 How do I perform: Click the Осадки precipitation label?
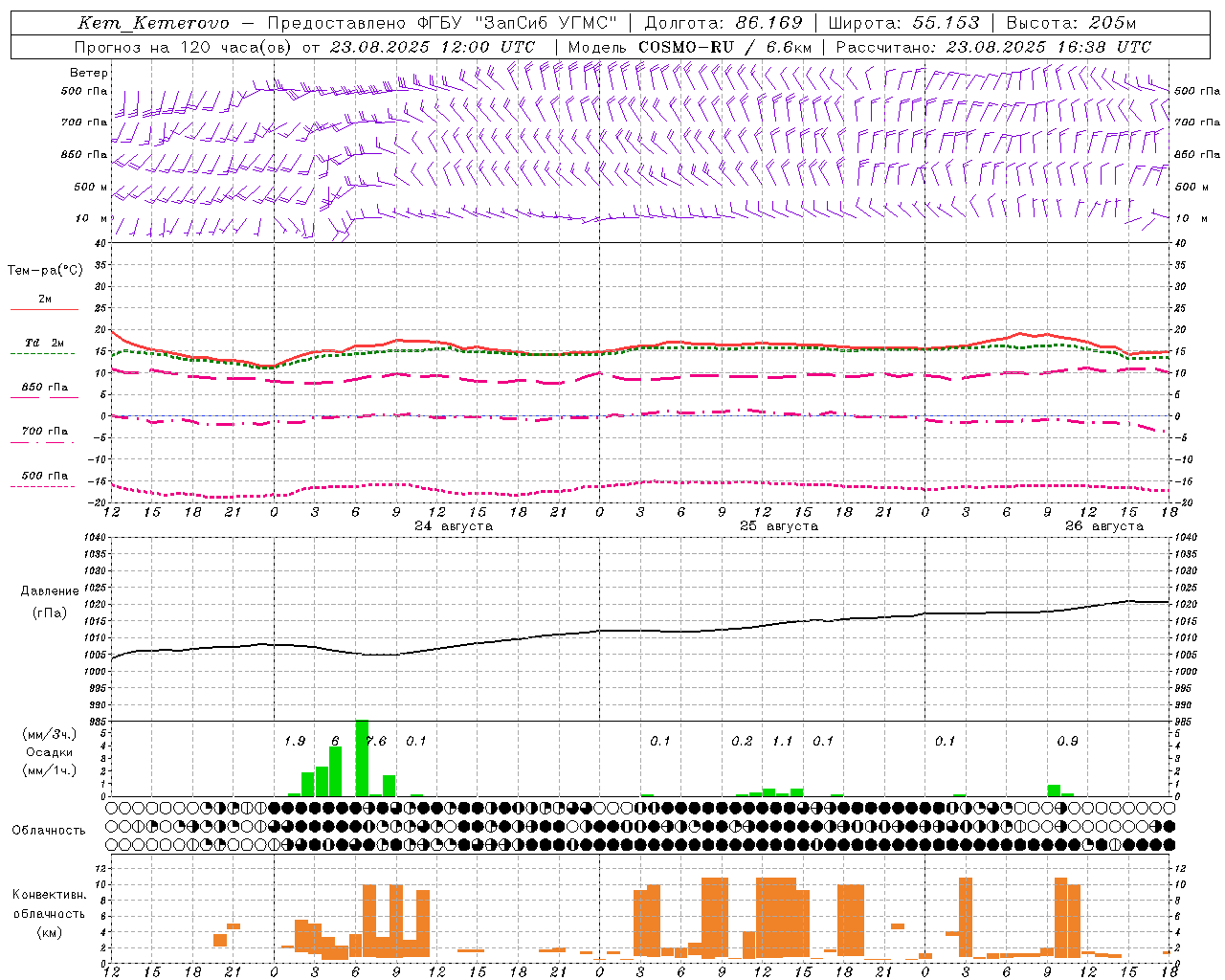point(49,752)
